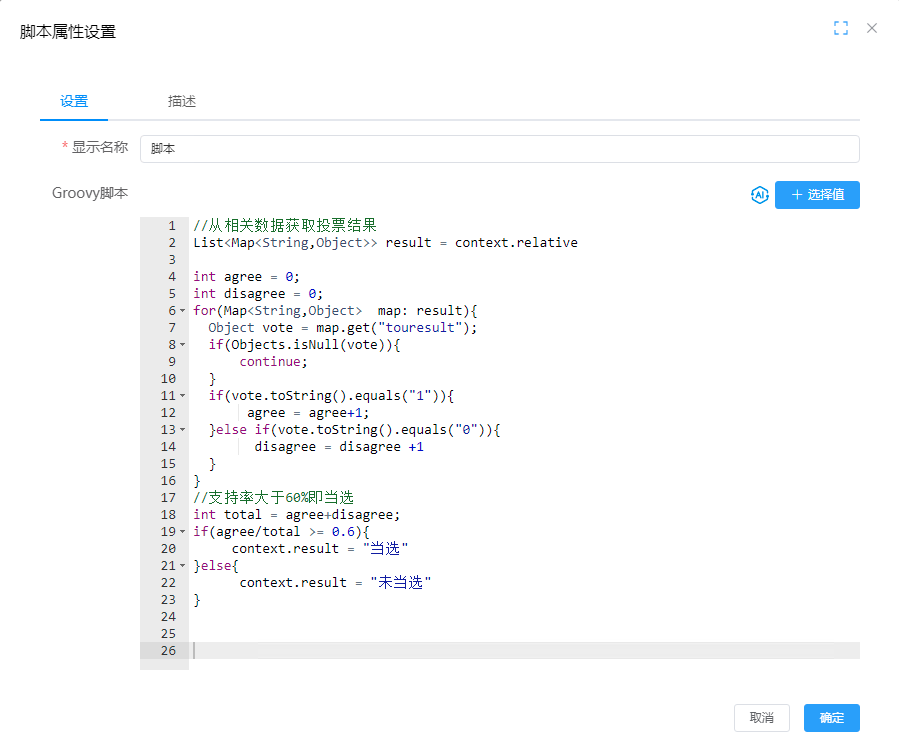Place the cursor on empty line 26

[x=500, y=651]
